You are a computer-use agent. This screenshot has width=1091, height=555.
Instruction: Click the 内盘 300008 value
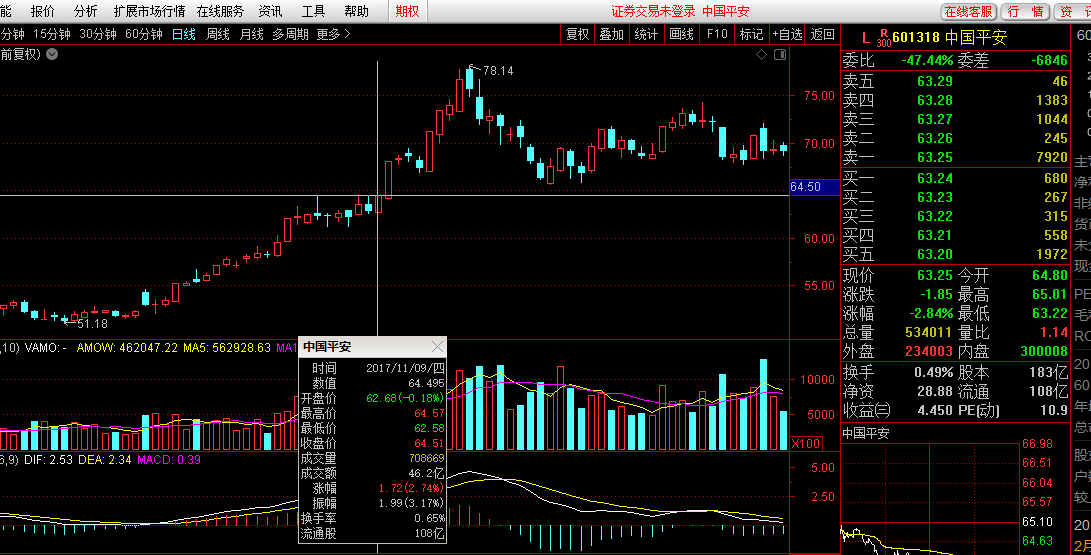point(1044,351)
